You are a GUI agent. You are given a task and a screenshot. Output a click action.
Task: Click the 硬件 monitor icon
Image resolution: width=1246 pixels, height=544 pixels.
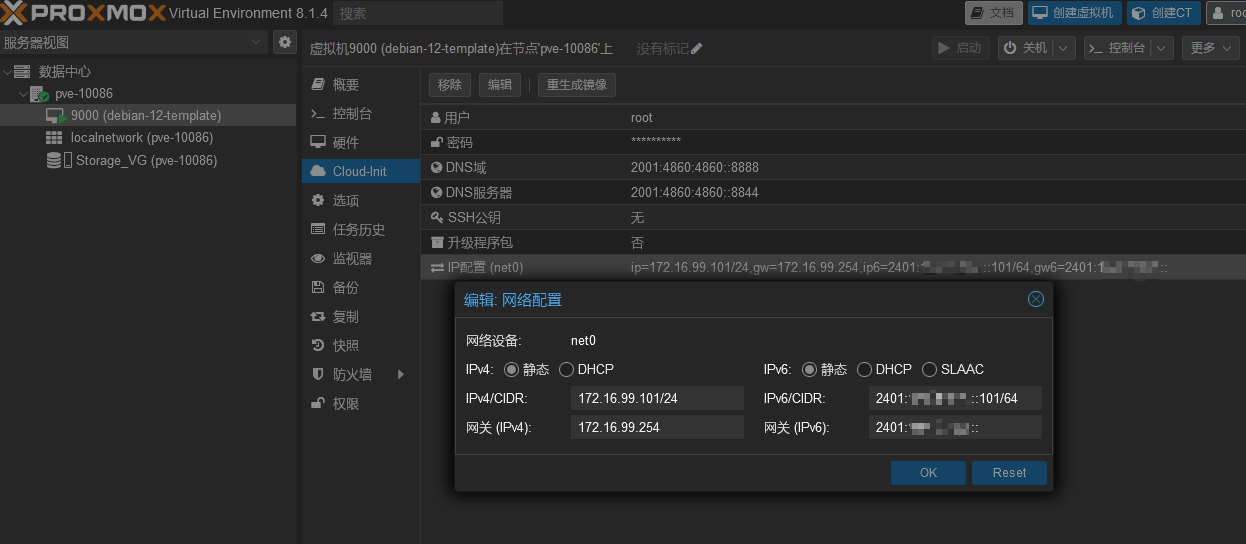pos(318,143)
